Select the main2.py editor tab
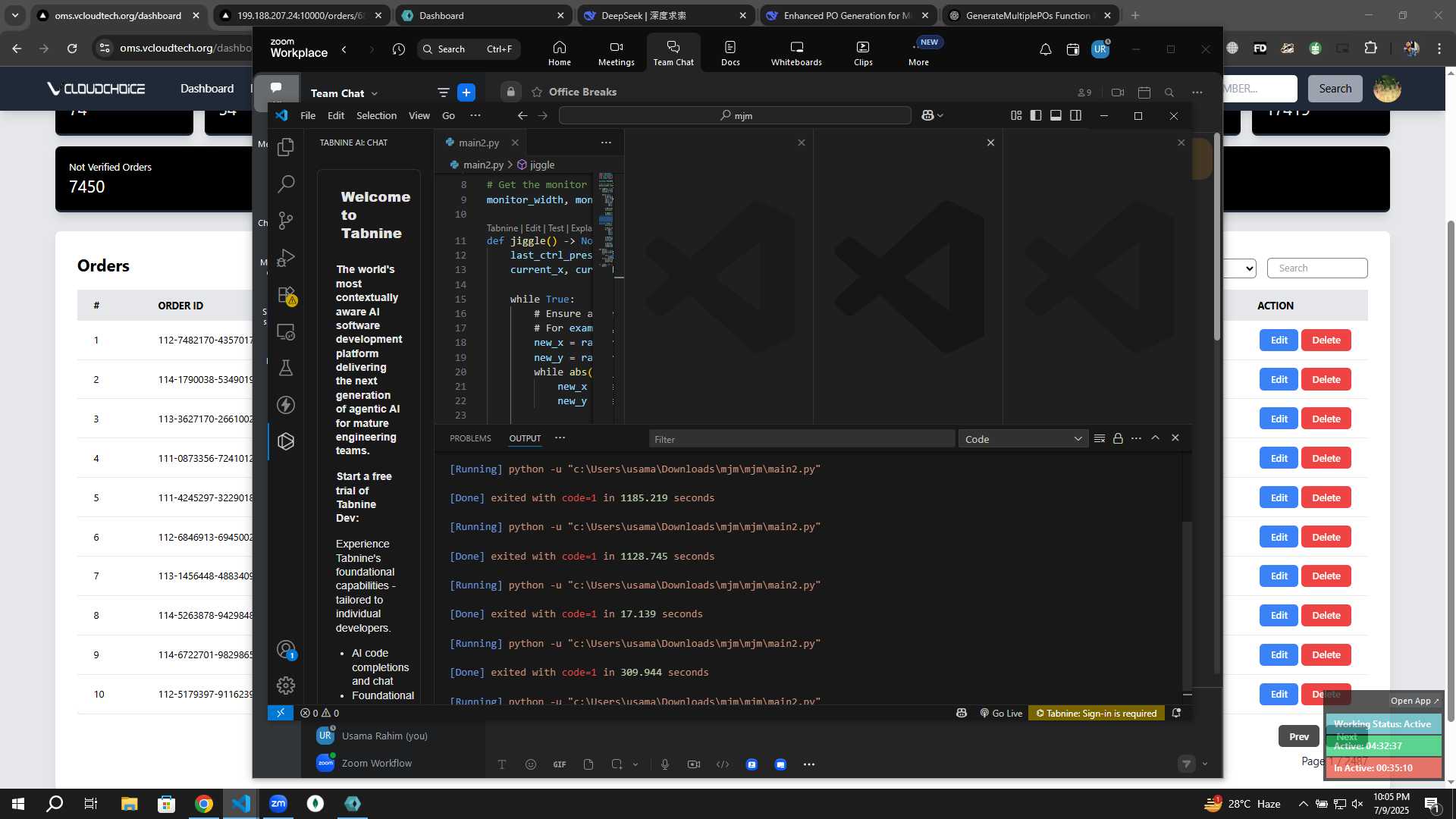 (x=479, y=143)
